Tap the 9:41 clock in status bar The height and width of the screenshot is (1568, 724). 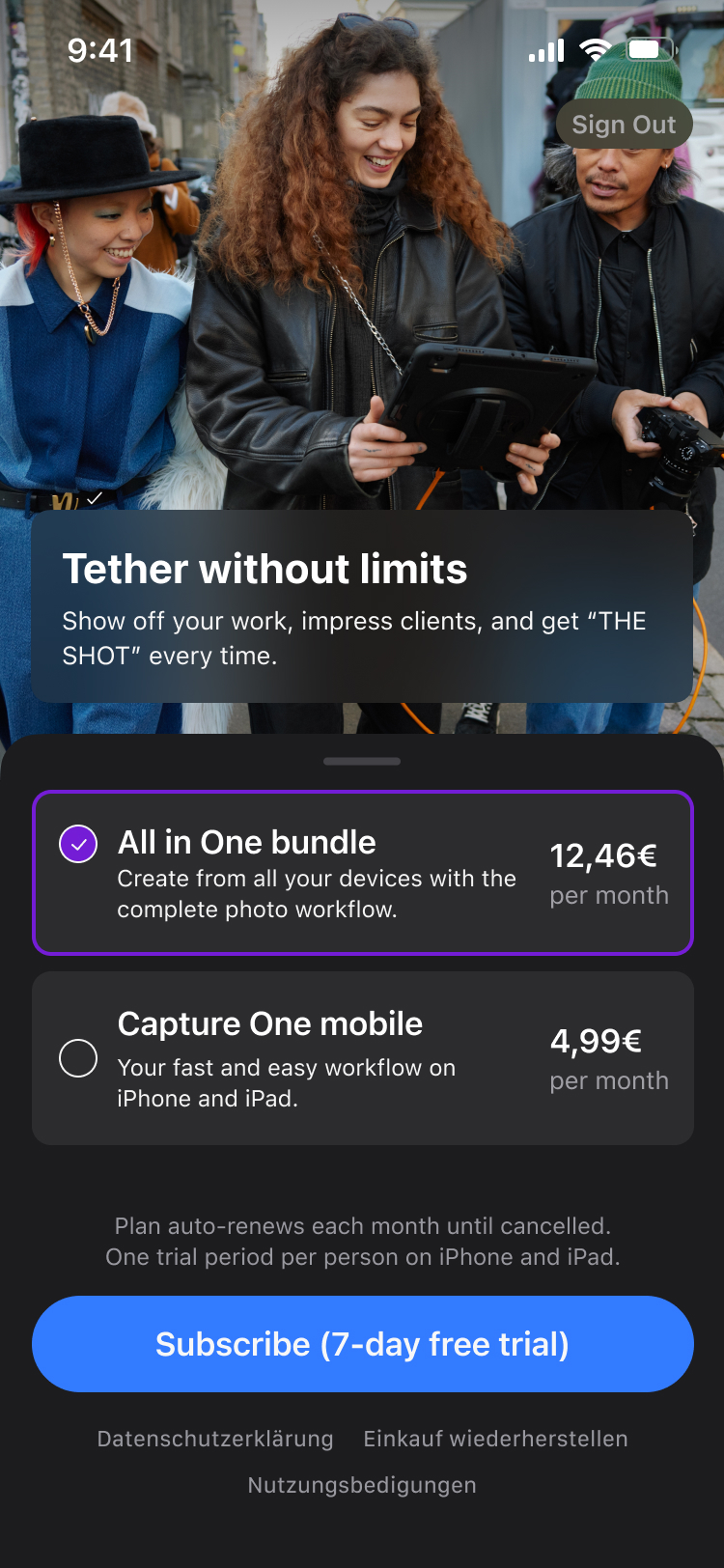coord(100,50)
